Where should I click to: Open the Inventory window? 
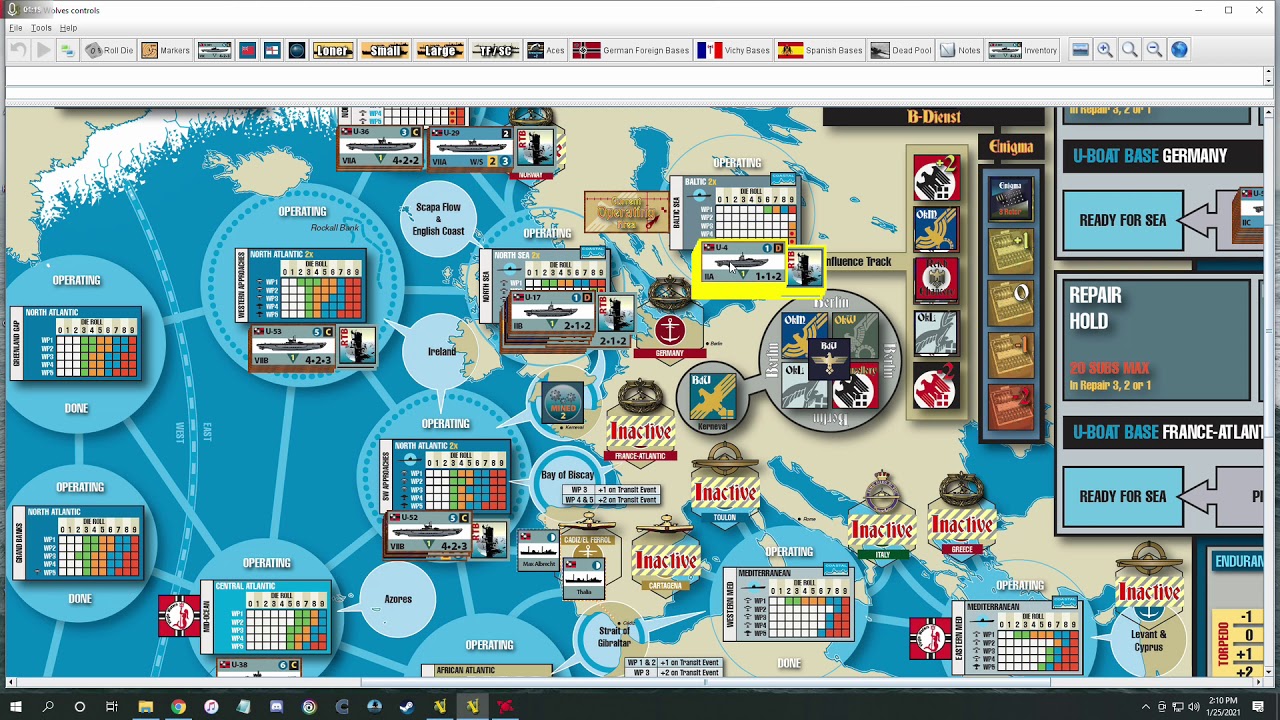[x=1023, y=50]
